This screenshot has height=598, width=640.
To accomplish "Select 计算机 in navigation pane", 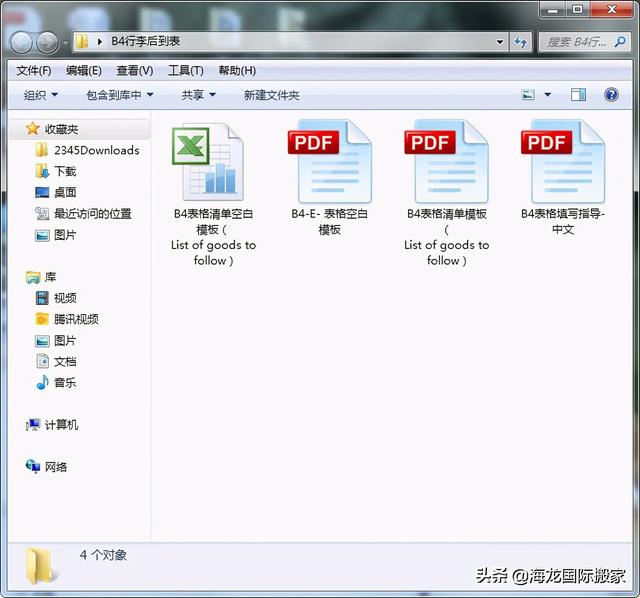I will tap(61, 425).
